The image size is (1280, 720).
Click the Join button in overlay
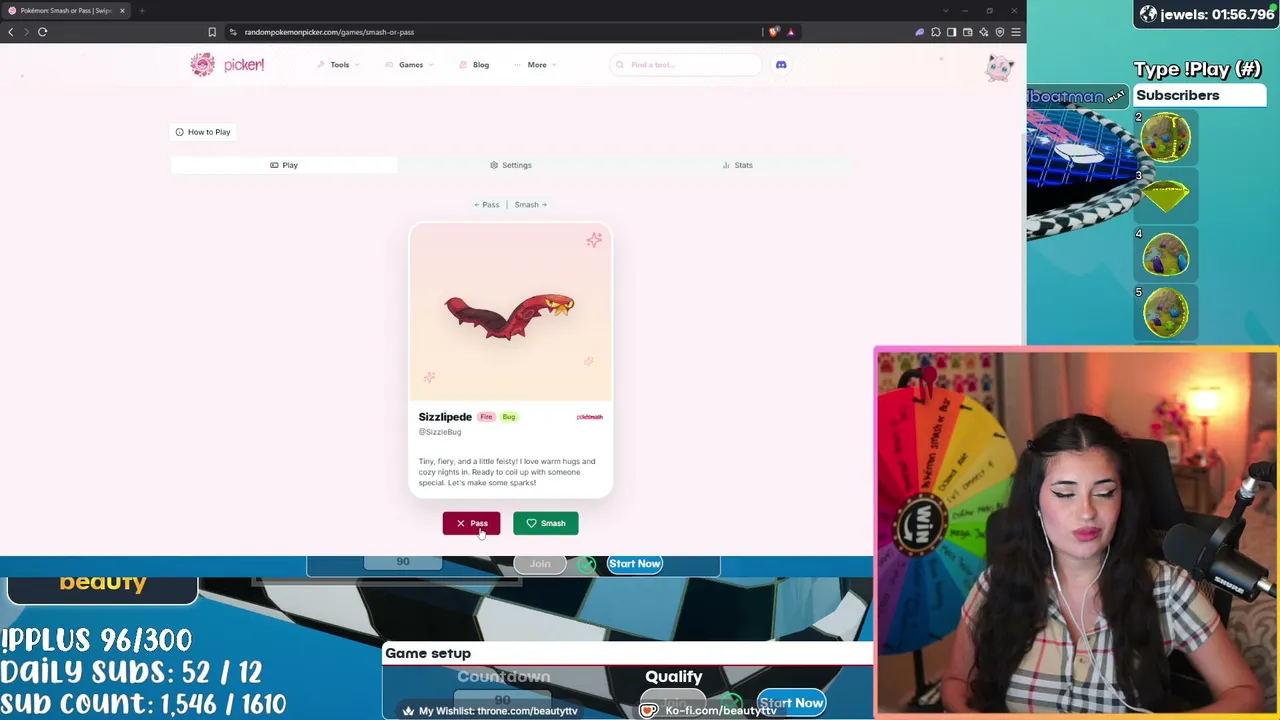(540, 564)
